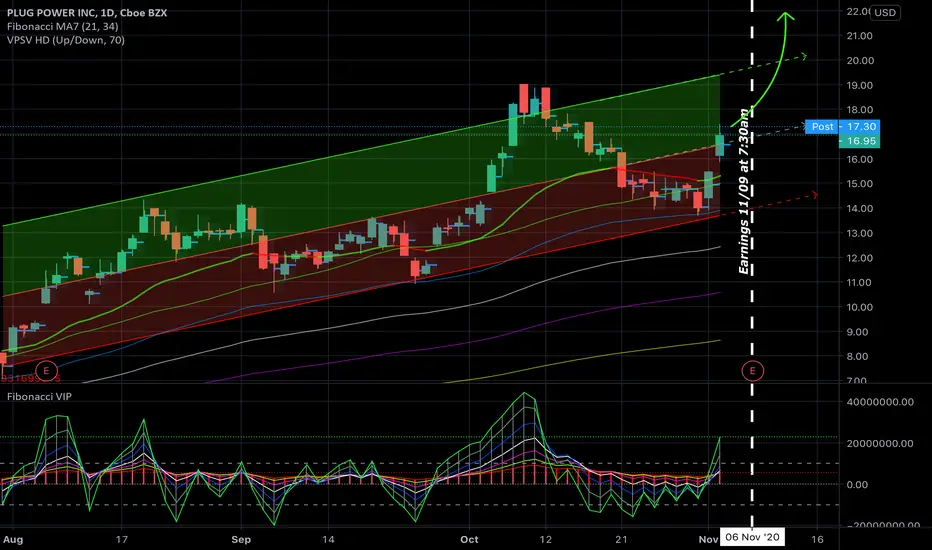Click the Sep label on time axis

(x=241, y=539)
